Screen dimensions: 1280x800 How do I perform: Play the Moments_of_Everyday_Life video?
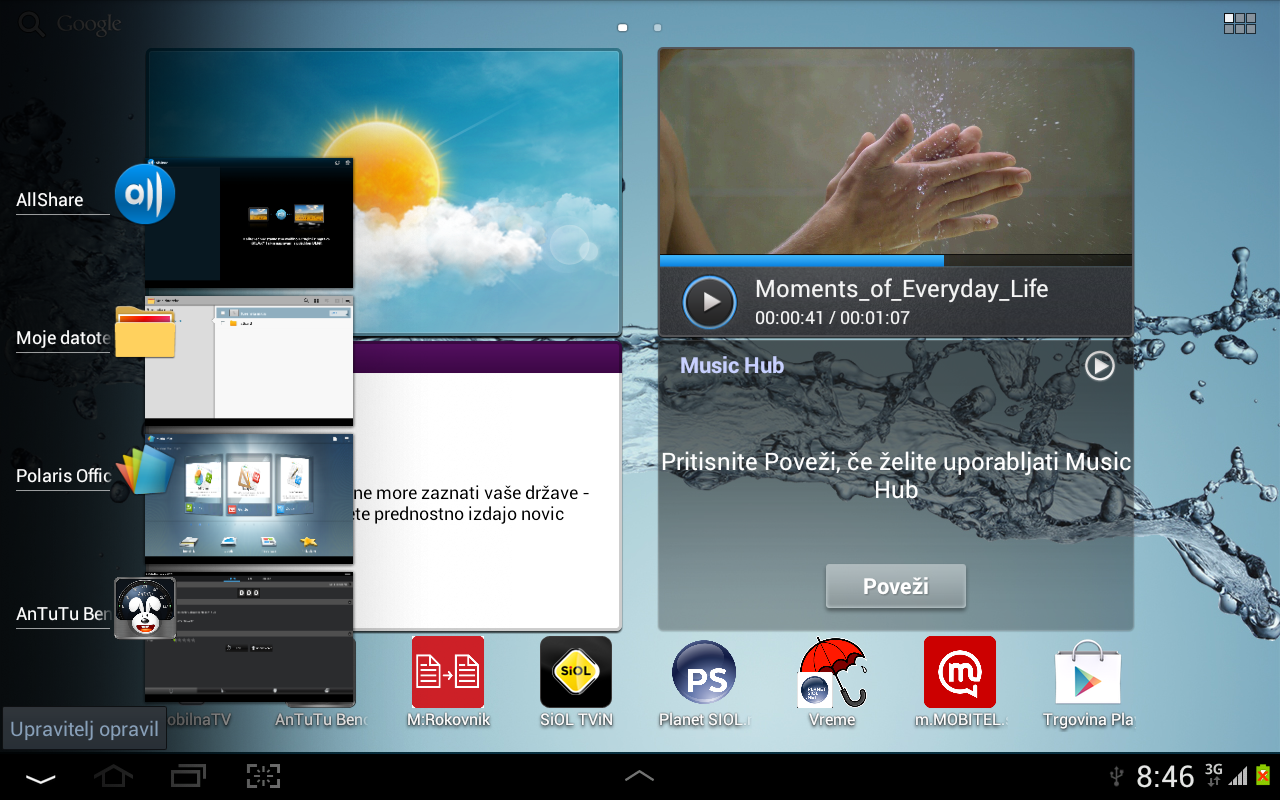coord(710,302)
